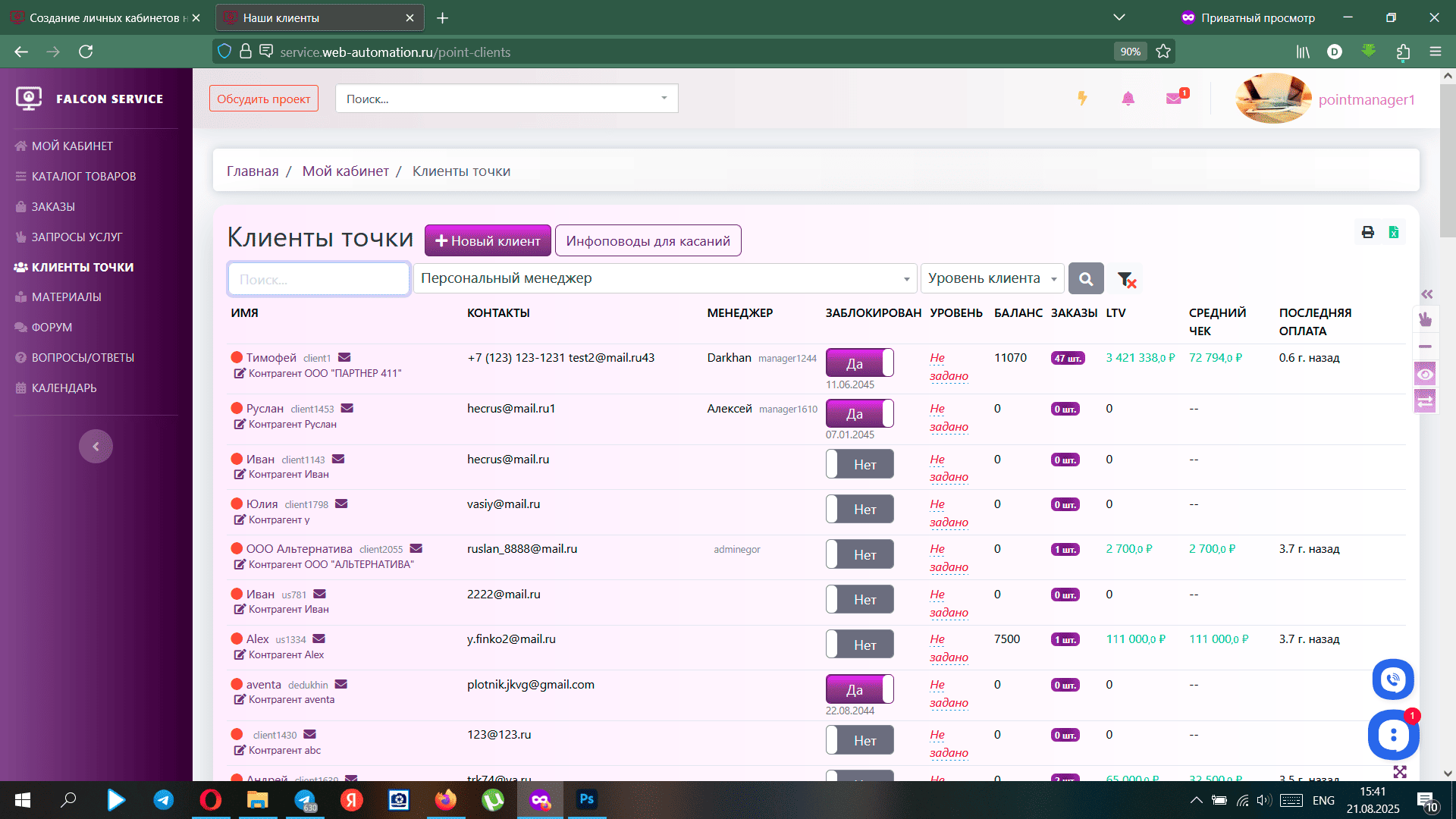Toggle blocked switch for aventa

tap(859, 689)
